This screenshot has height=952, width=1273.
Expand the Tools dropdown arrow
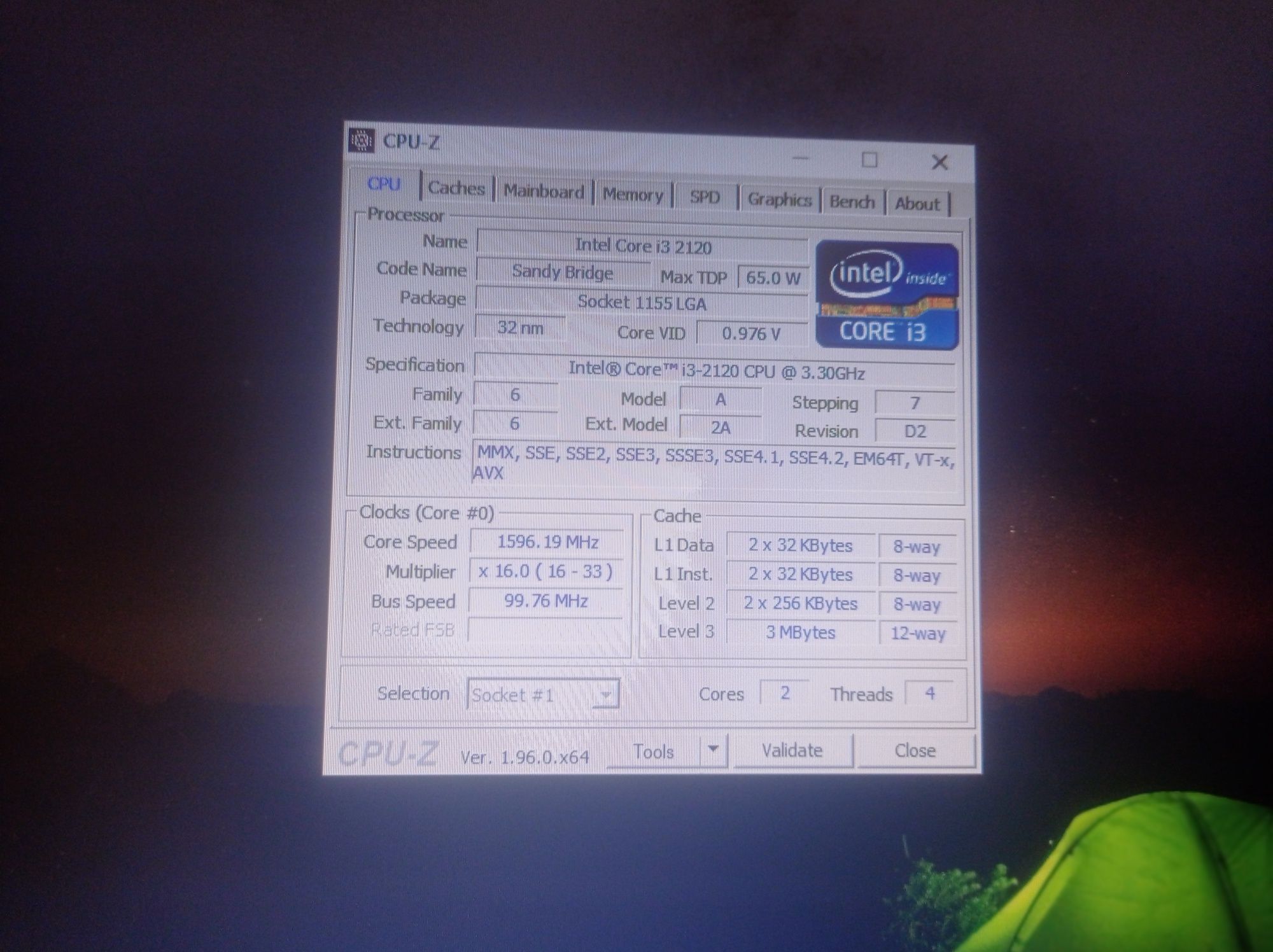(x=714, y=750)
